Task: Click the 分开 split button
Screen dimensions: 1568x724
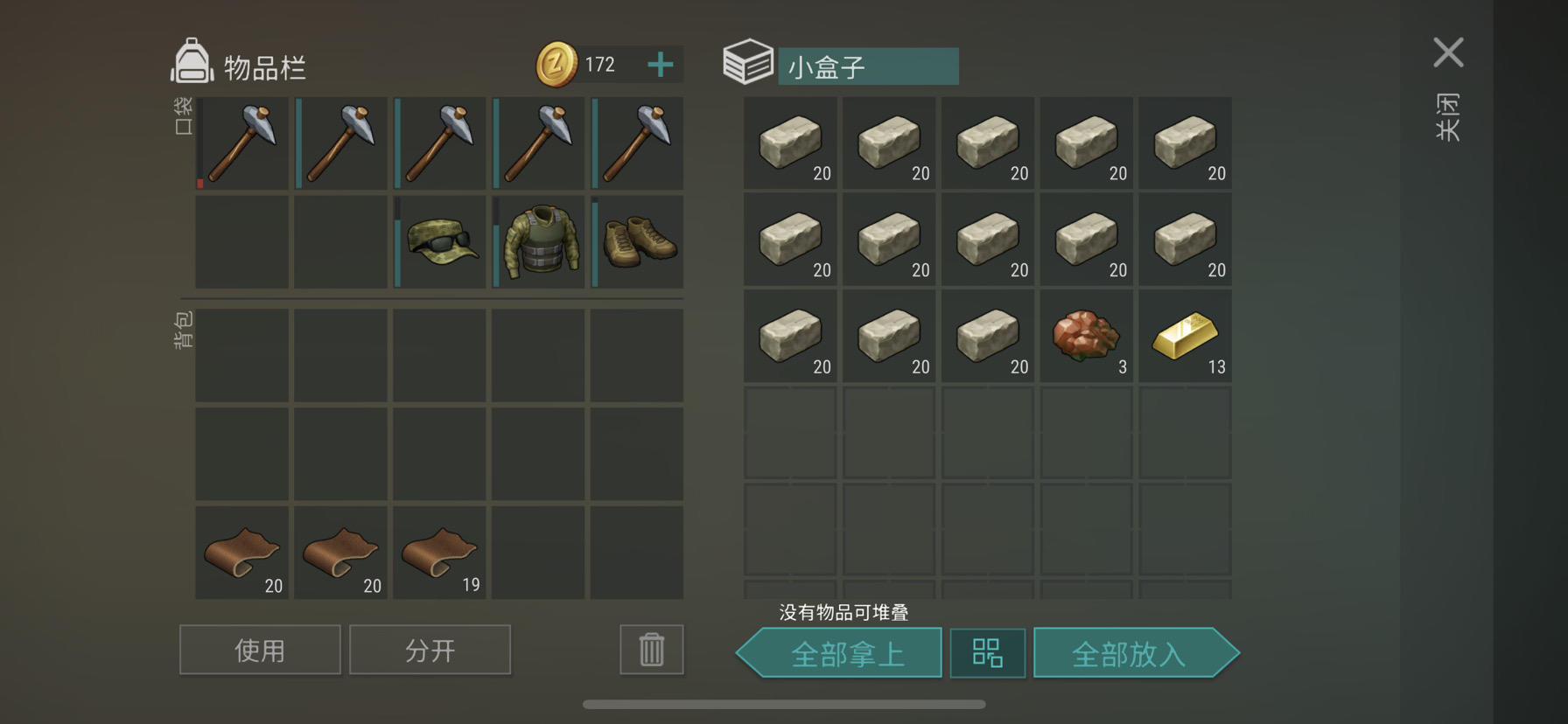Action: [x=430, y=650]
